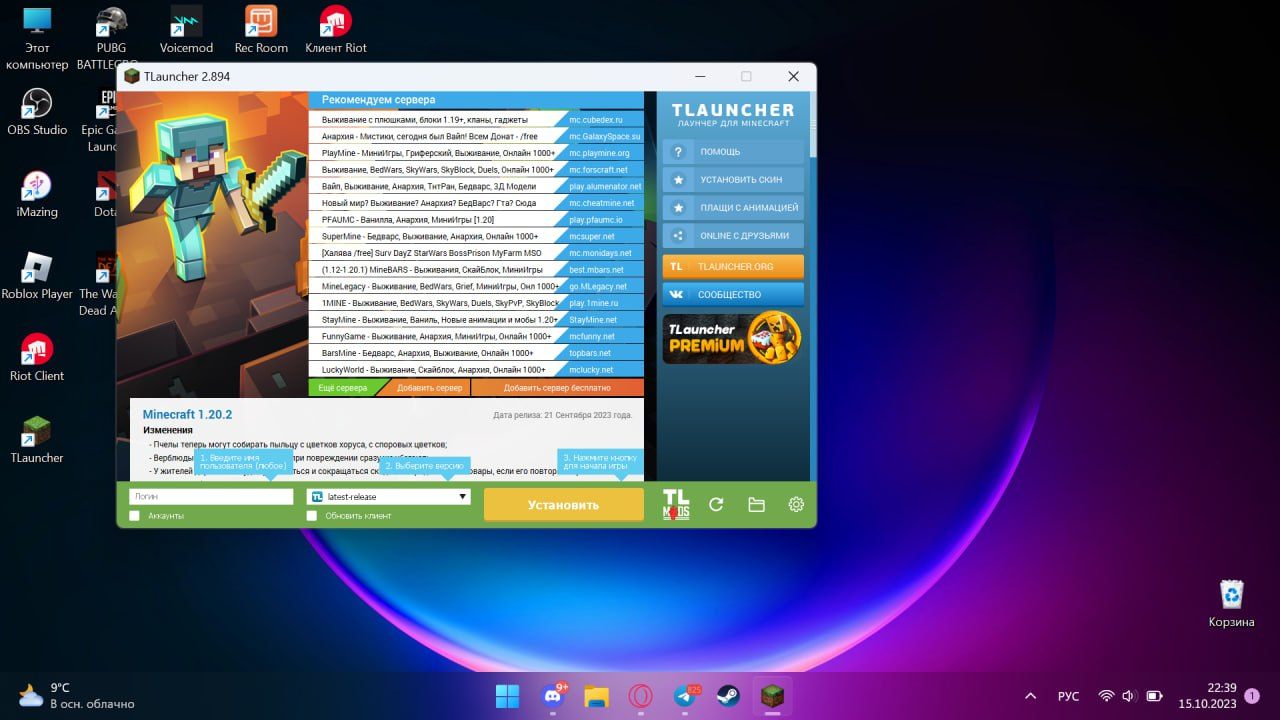Open the iMazing desktop shortcut
Screen dimensions: 1280x720
click(x=37, y=194)
